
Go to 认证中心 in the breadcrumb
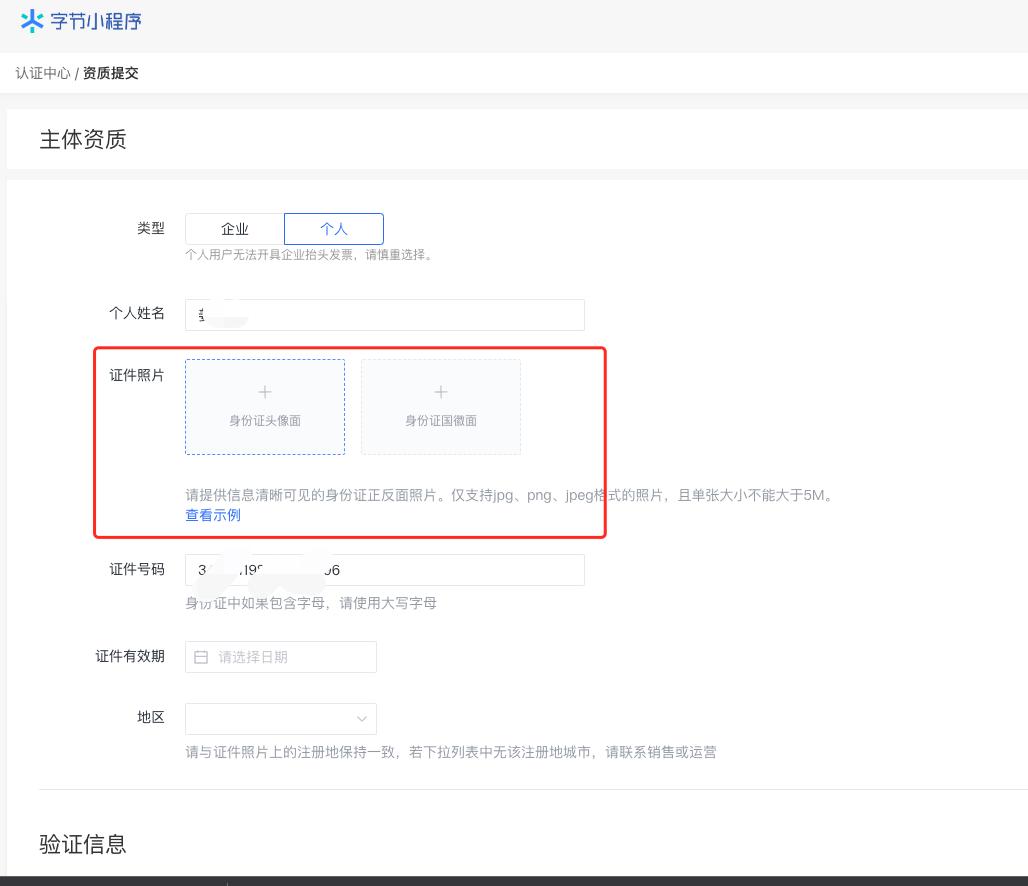[x=42, y=73]
